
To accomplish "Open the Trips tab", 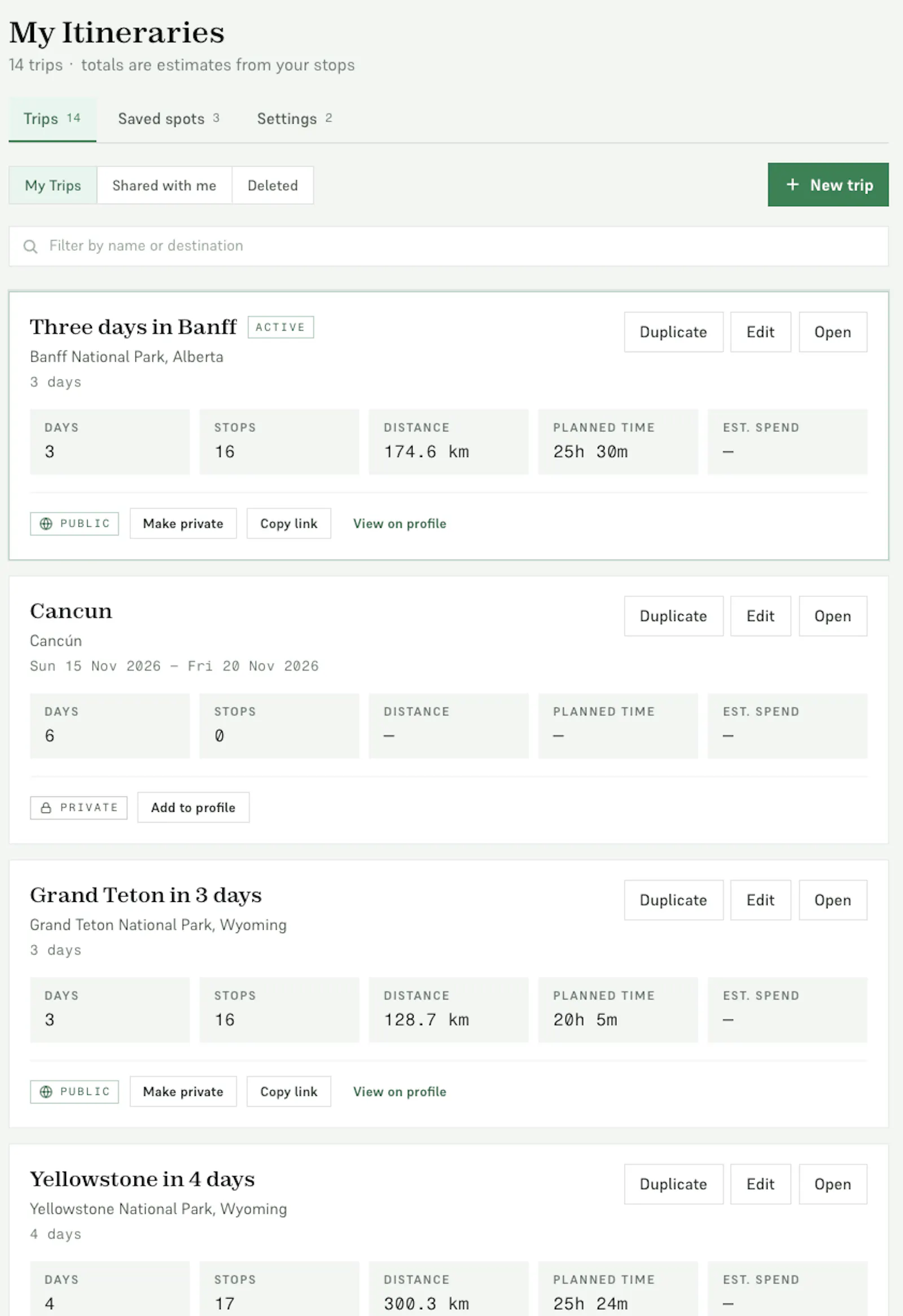I will pyautogui.click(x=52, y=119).
